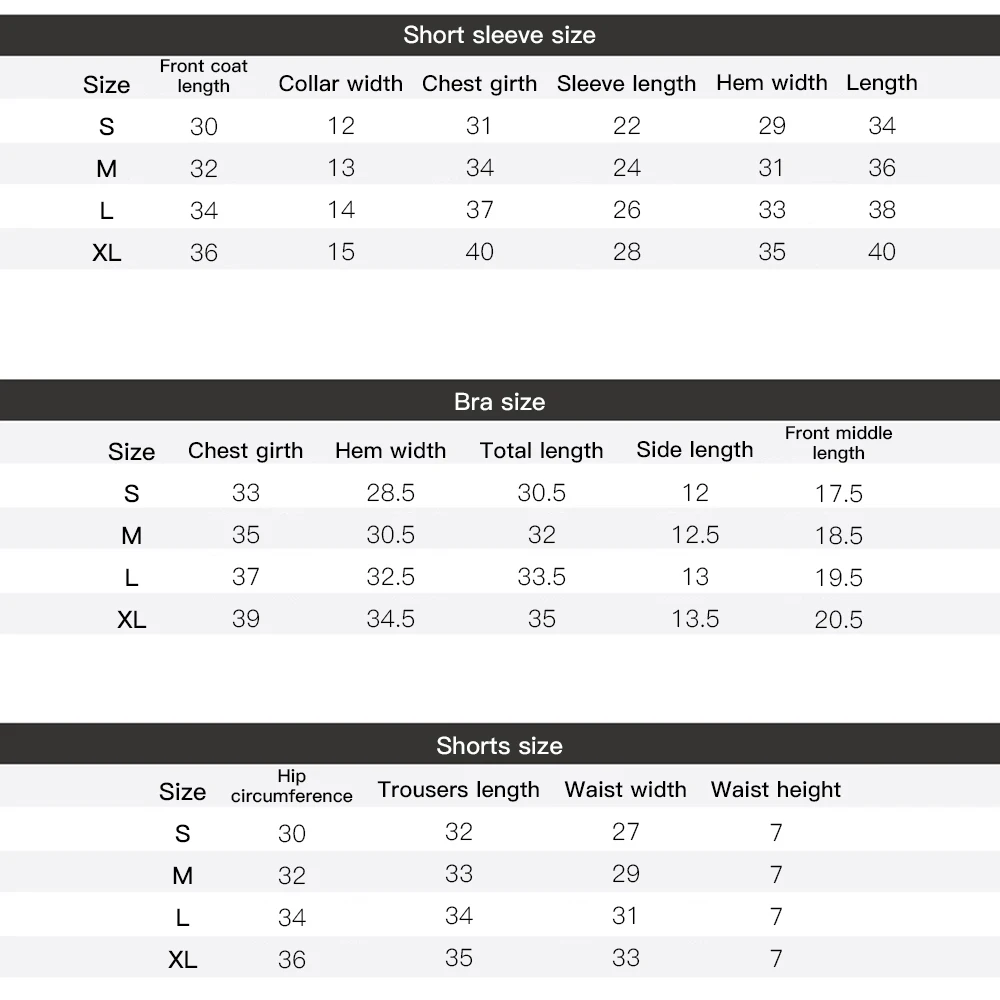Image resolution: width=1000 pixels, height=1000 pixels.
Task: Select the Collar width column header
Action: (341, 84)
